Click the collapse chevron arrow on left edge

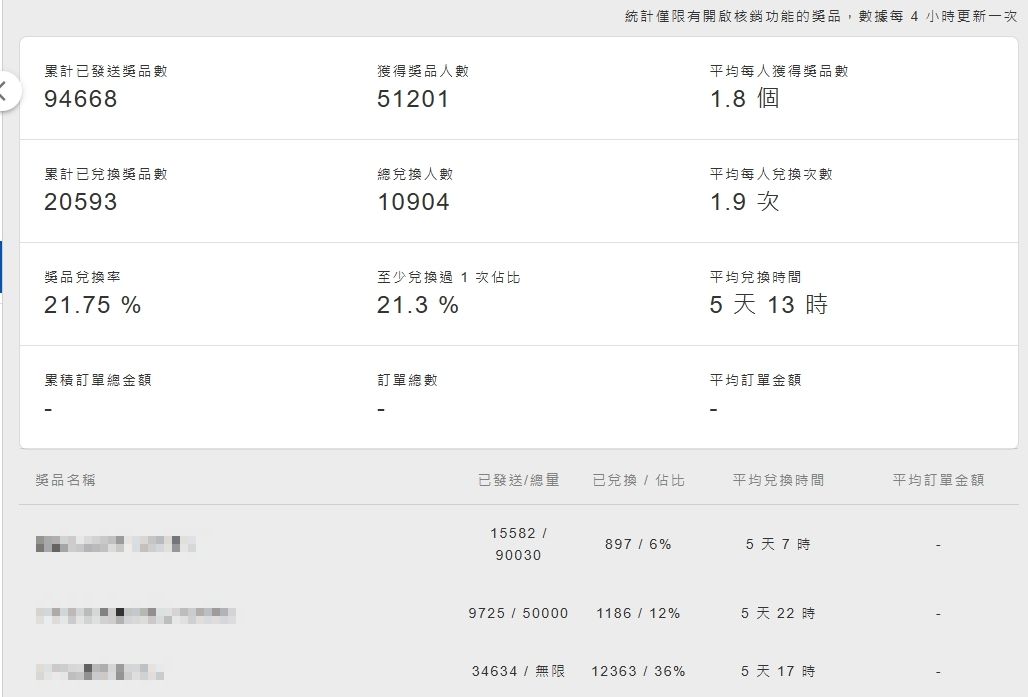pos(5,92)
